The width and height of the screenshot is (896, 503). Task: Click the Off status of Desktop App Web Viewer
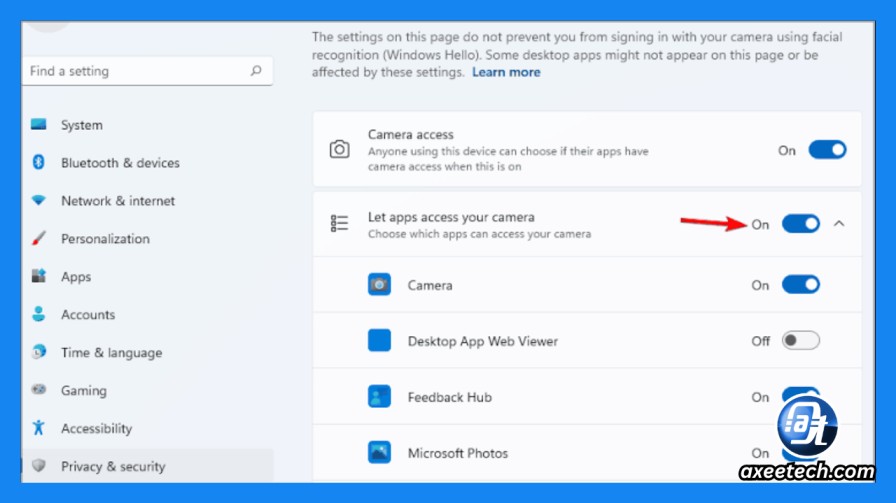tap(761, 341)
